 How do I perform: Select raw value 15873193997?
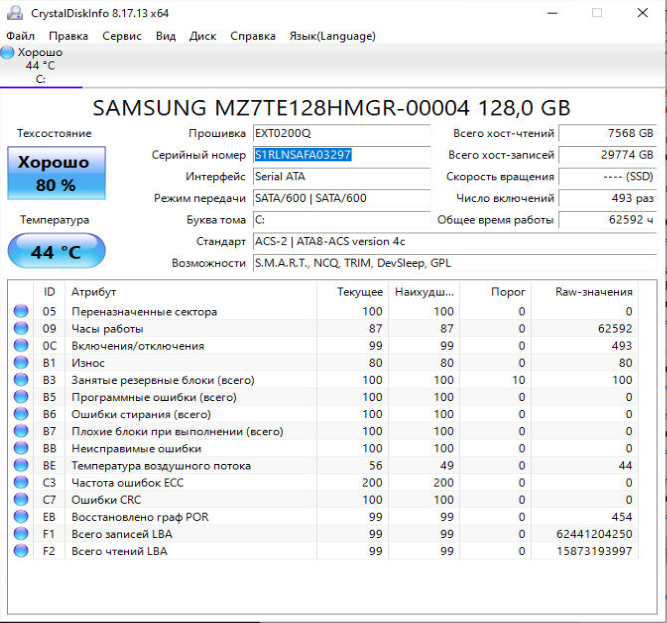[594, 551]
